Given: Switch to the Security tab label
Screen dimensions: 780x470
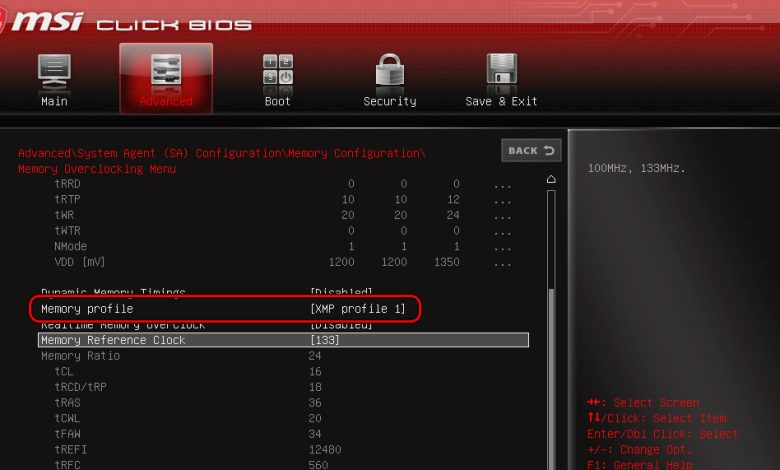Looking at the screenshot, I should point(390,101).
